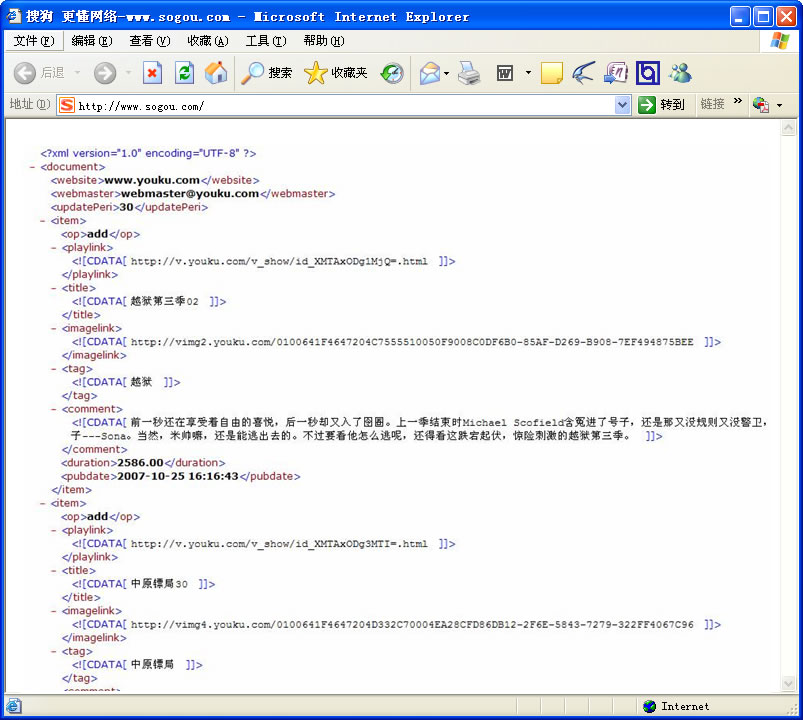Collapse the first comment XML node
The image size is (803, 720).
pos(55,409)
